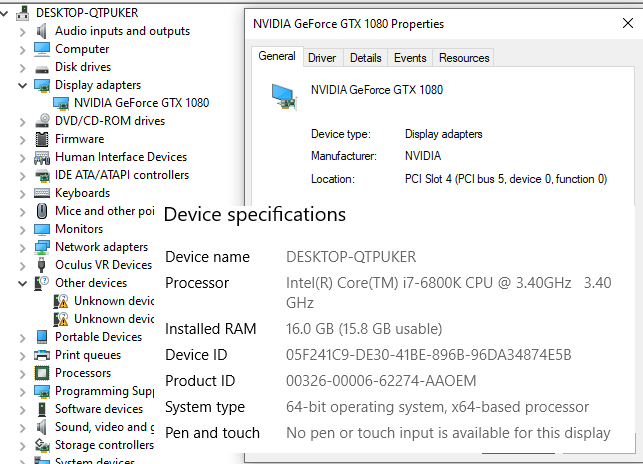Collapse the DESKTOP-QTPUKER root node
Image resolution: width=643 pixels, height=464 pixels.
tap(4, 14)
